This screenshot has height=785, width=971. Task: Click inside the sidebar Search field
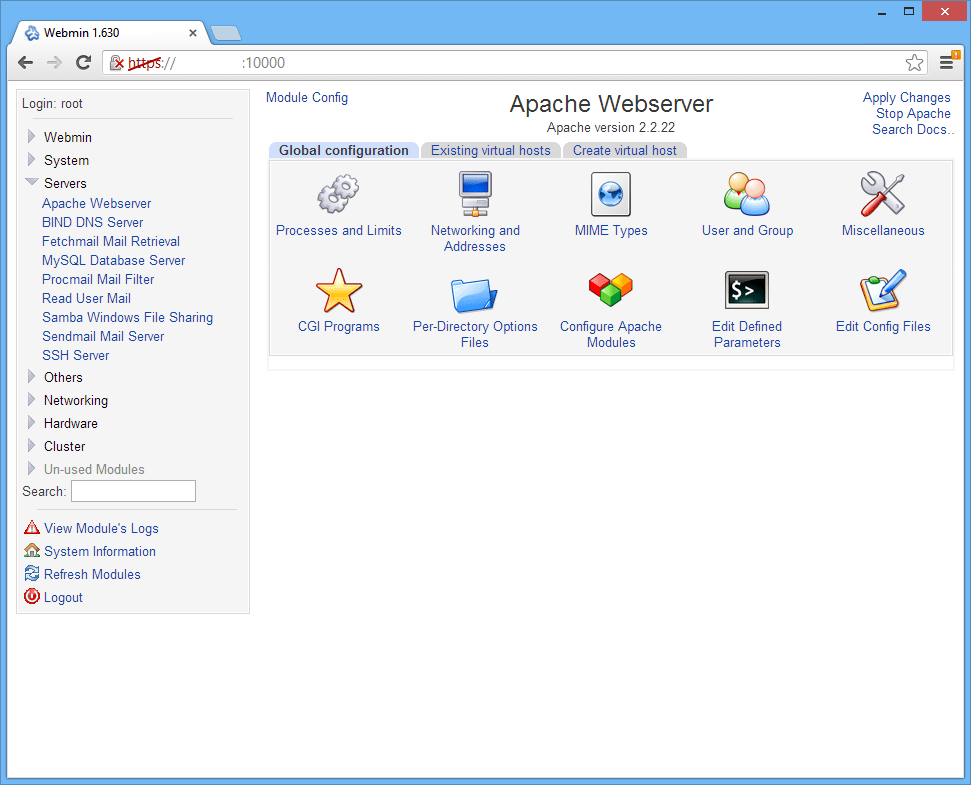point(133,491)
